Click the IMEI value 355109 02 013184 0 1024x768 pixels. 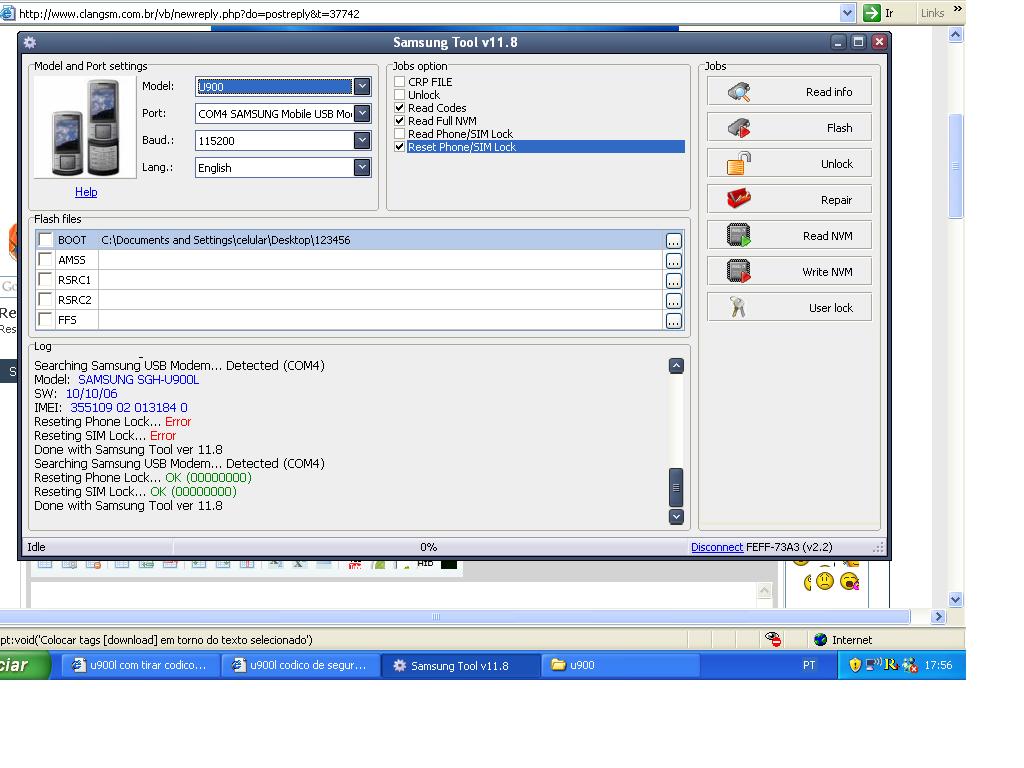point(129,408)
